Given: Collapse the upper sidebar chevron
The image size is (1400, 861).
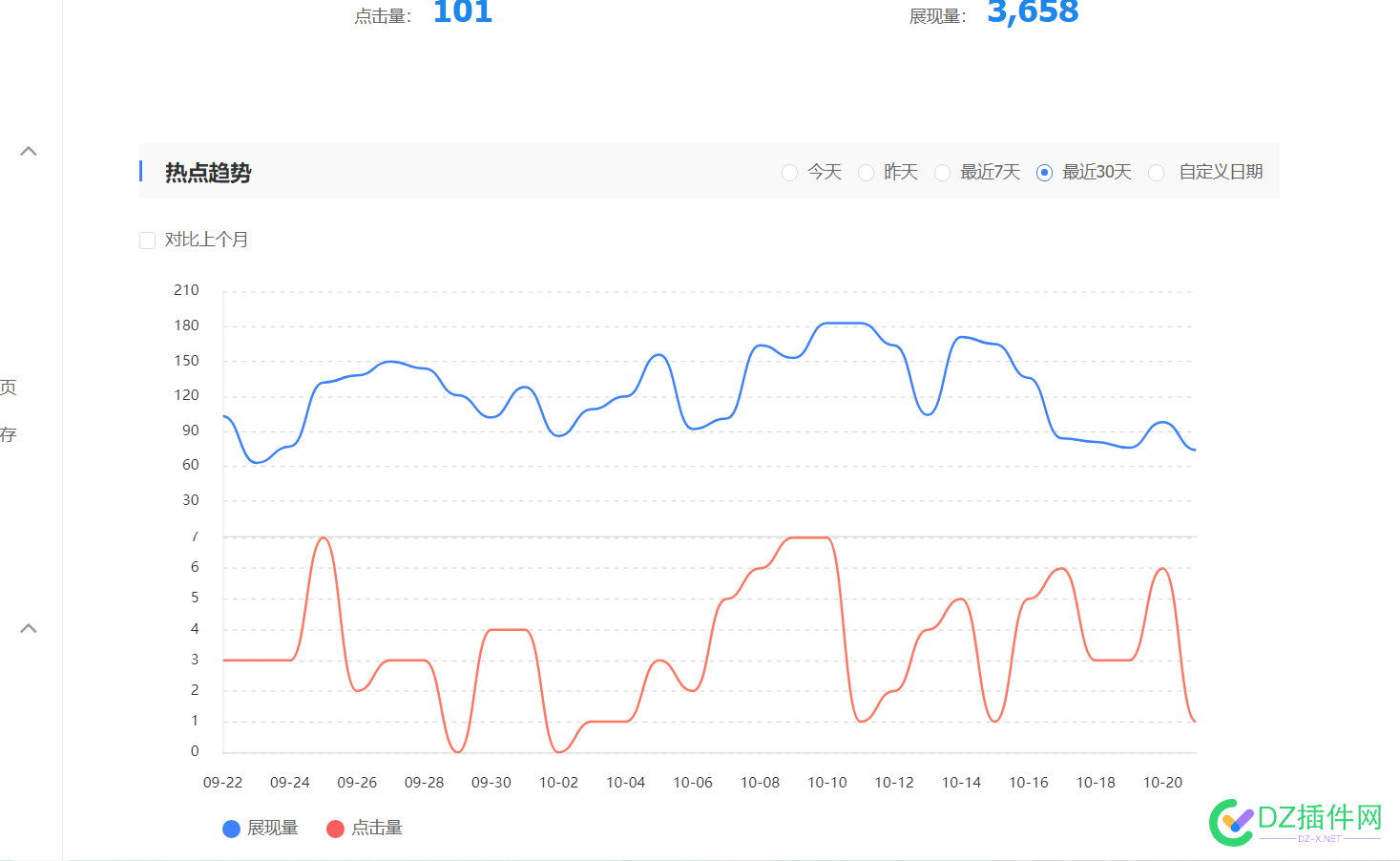Looking at the screenshot, I should (29, 151).
